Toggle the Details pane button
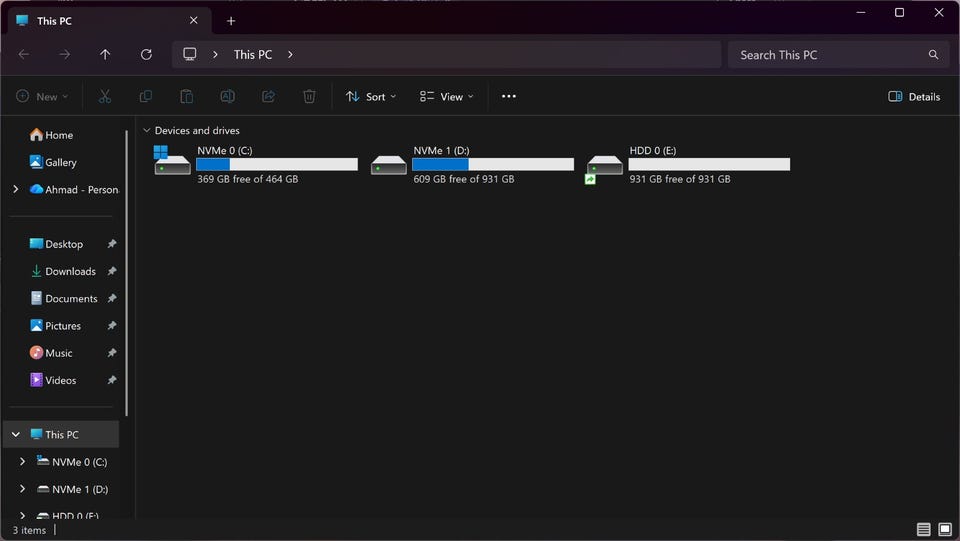This screenshot has width=960, height=541. [x=913, y=96]
